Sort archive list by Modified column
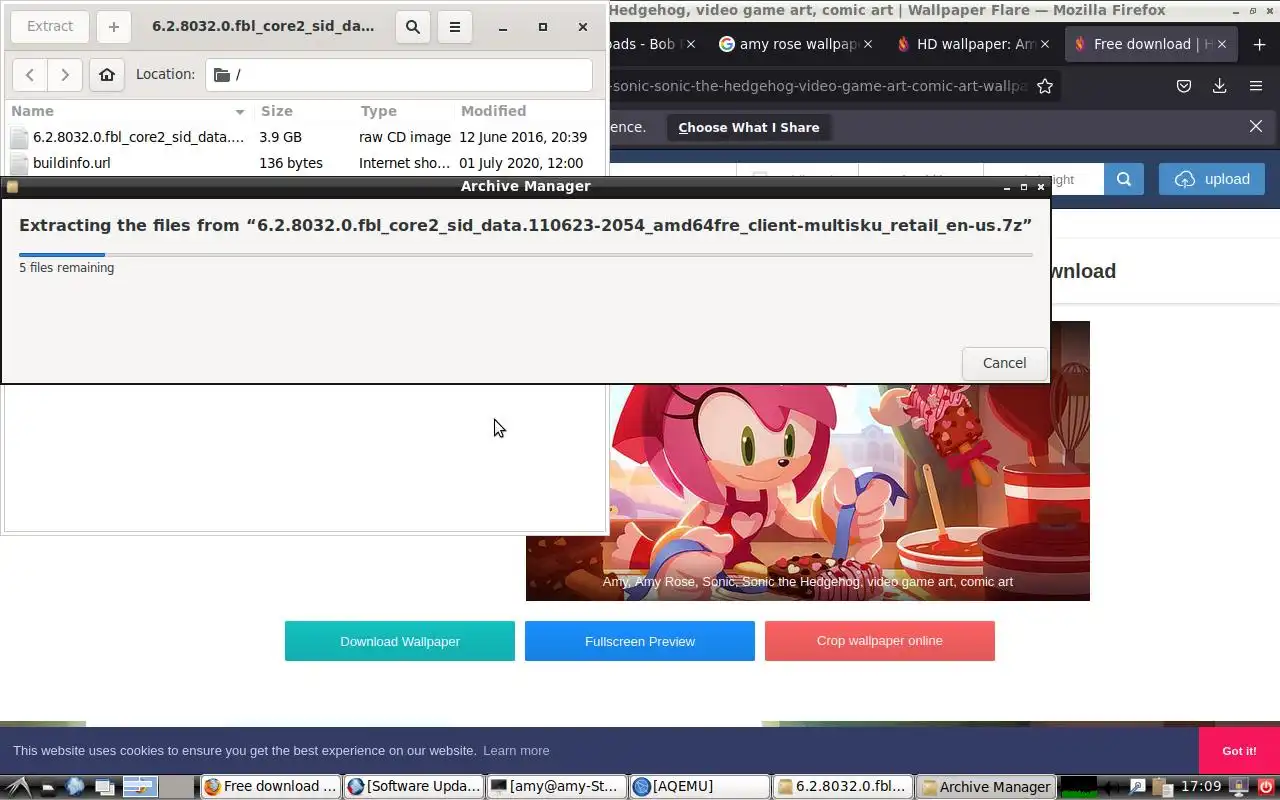1280x800 pixels. coord(528,111)
